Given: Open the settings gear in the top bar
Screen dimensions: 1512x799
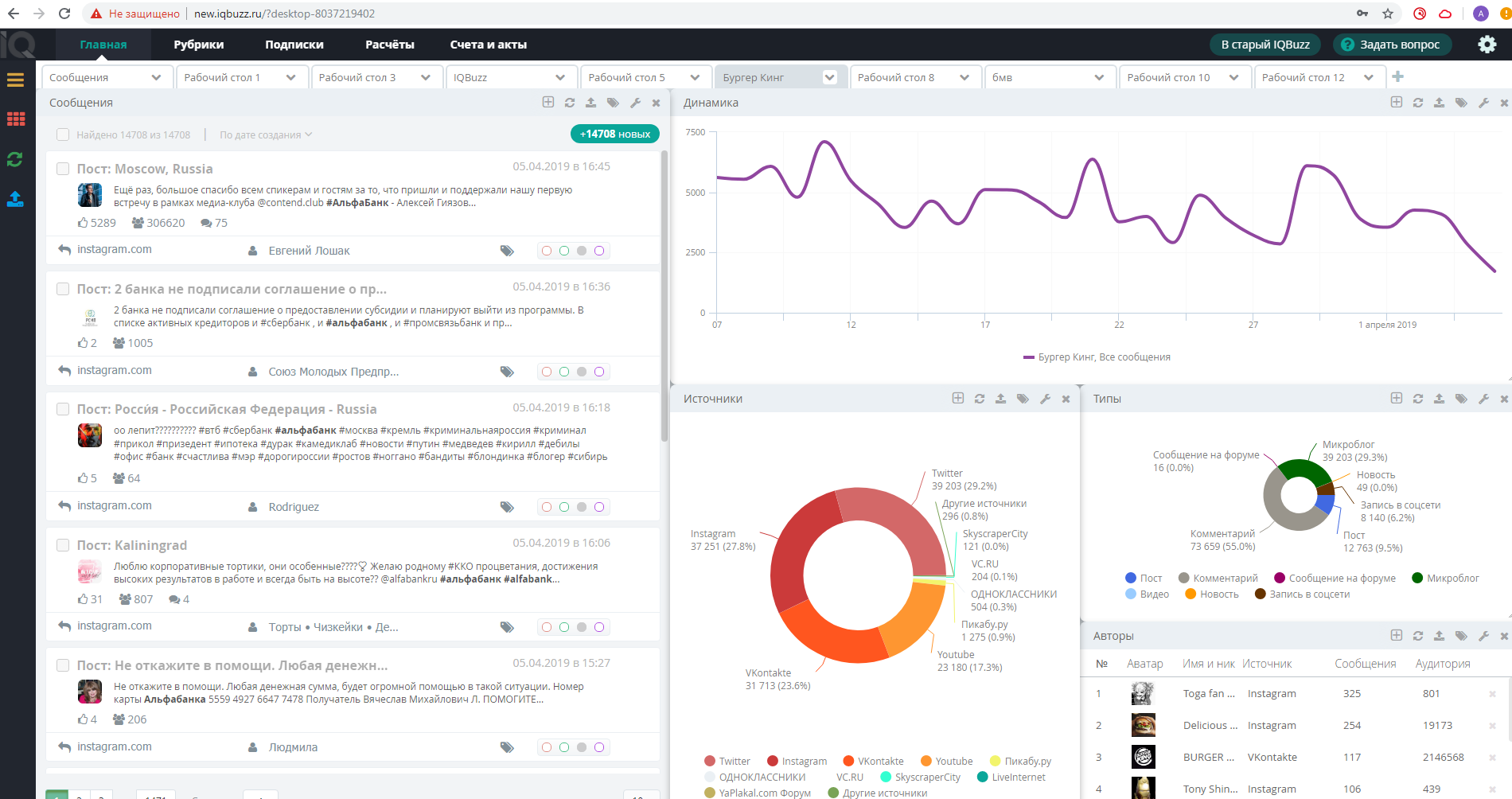Looking at the screenshot, I should pos(1487,45).
